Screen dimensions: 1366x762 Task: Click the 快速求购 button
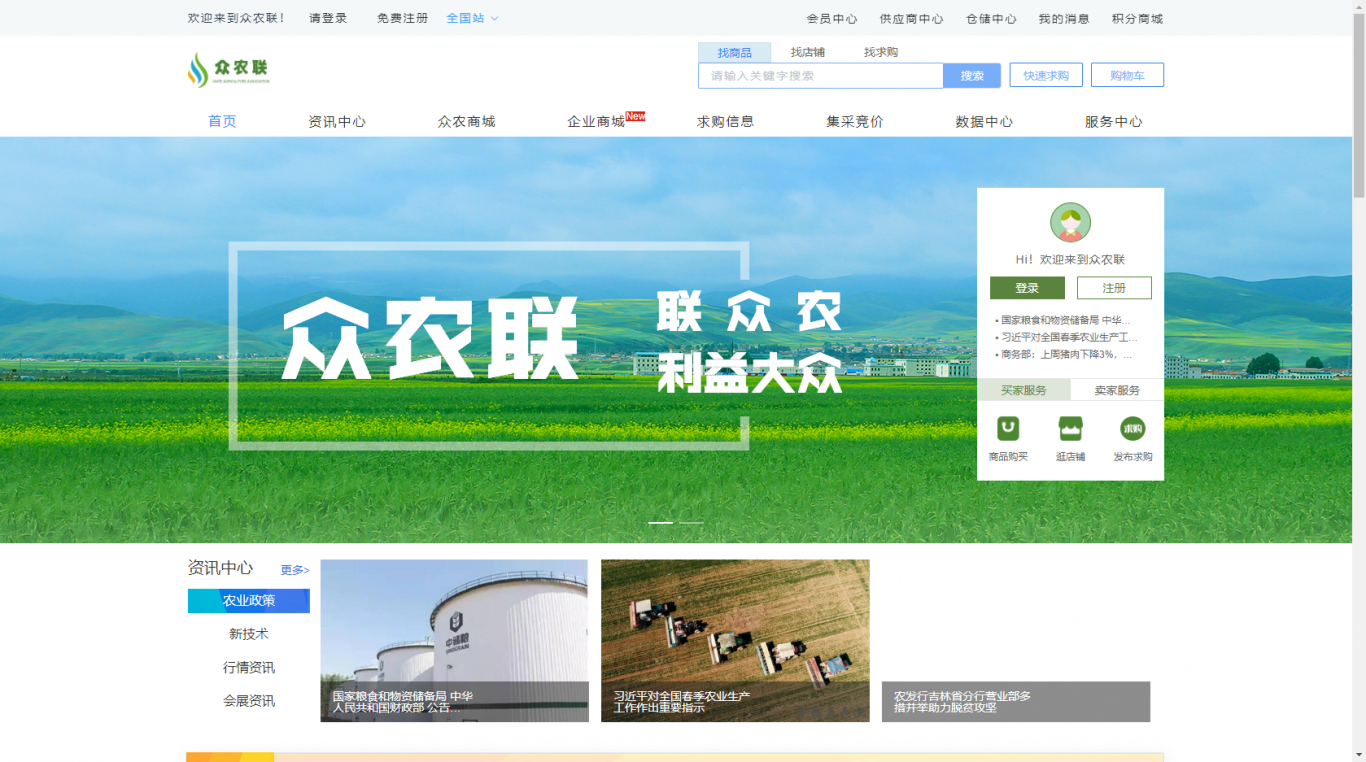(x=1046, y=75)
